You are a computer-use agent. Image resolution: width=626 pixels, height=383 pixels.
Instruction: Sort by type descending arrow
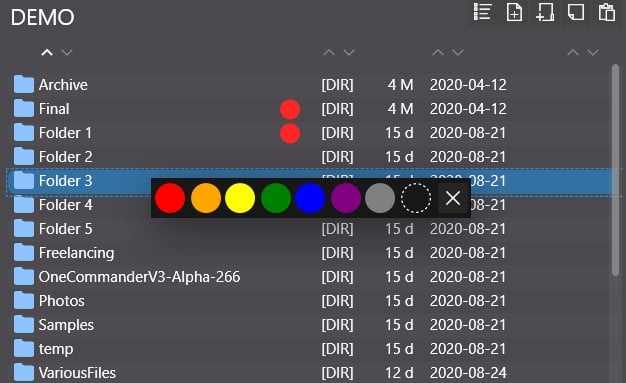(x=349, y=52)
